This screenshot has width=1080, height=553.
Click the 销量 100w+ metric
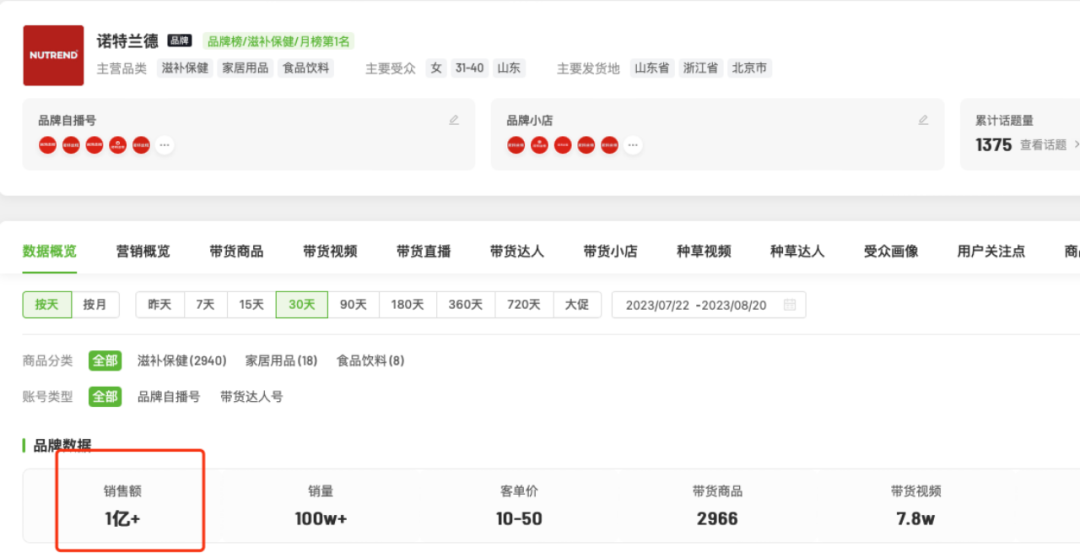tap(321, 505)
